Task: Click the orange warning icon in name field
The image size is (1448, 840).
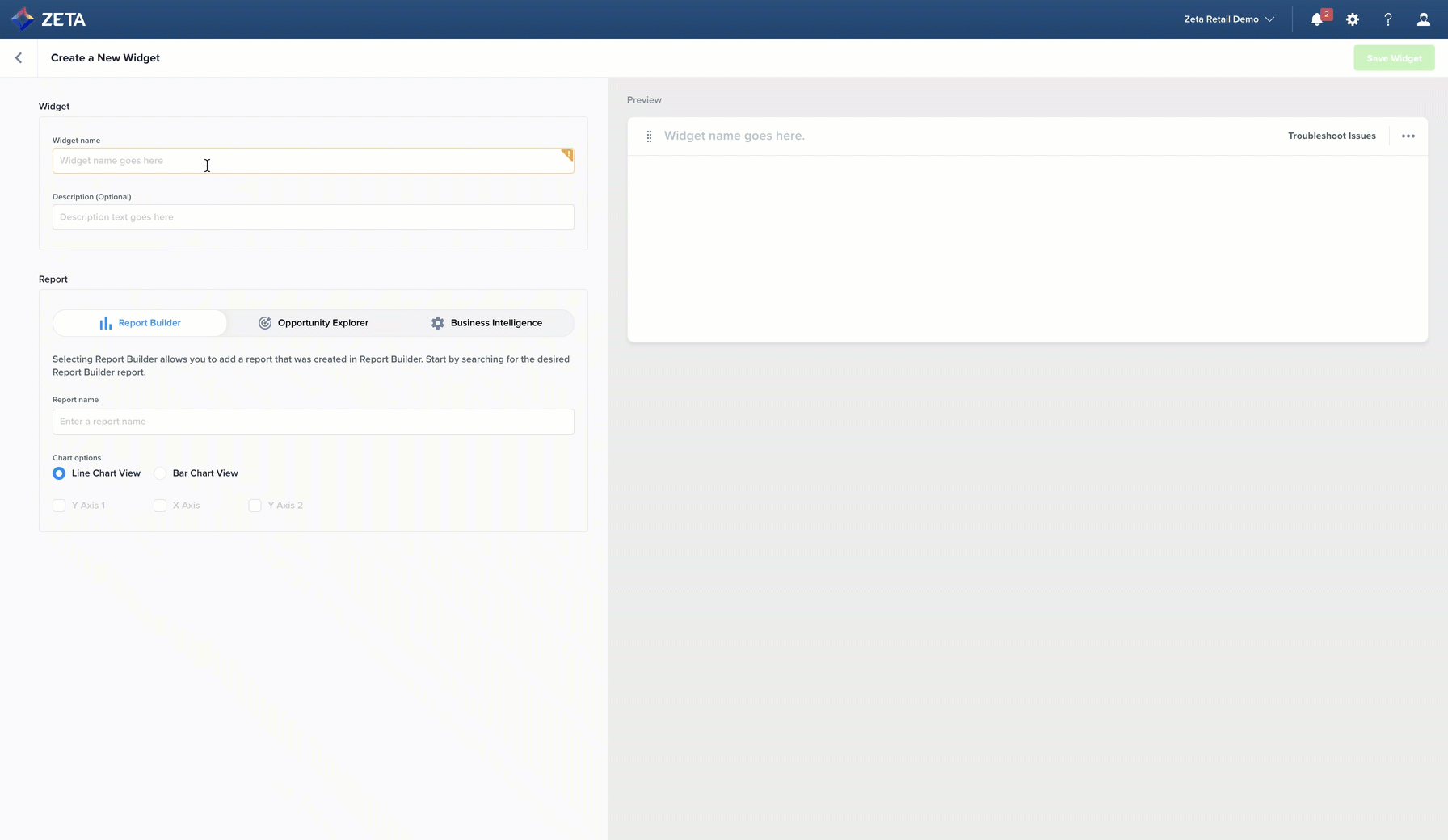Action: (x=567, y=154)
